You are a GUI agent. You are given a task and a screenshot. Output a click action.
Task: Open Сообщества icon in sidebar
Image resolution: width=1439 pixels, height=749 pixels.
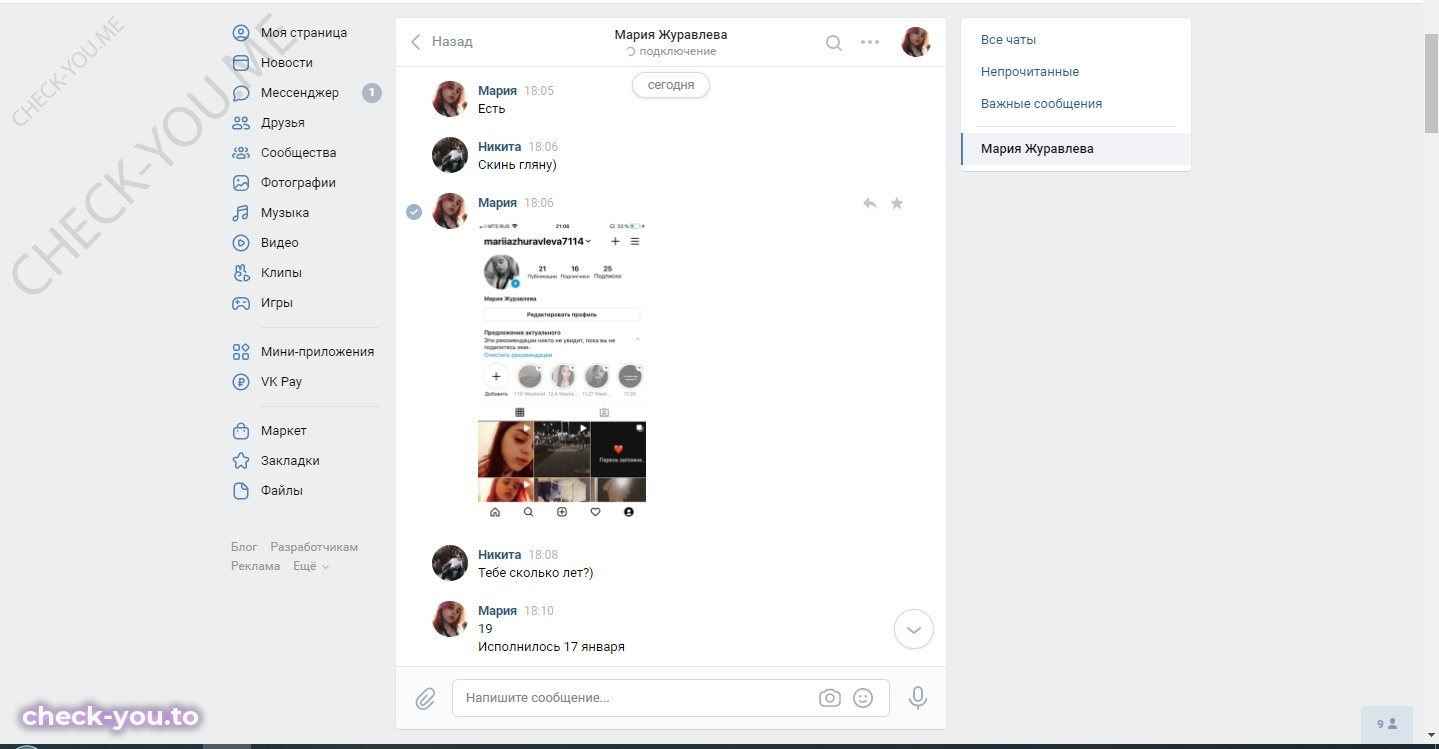(x=241, y=153)
